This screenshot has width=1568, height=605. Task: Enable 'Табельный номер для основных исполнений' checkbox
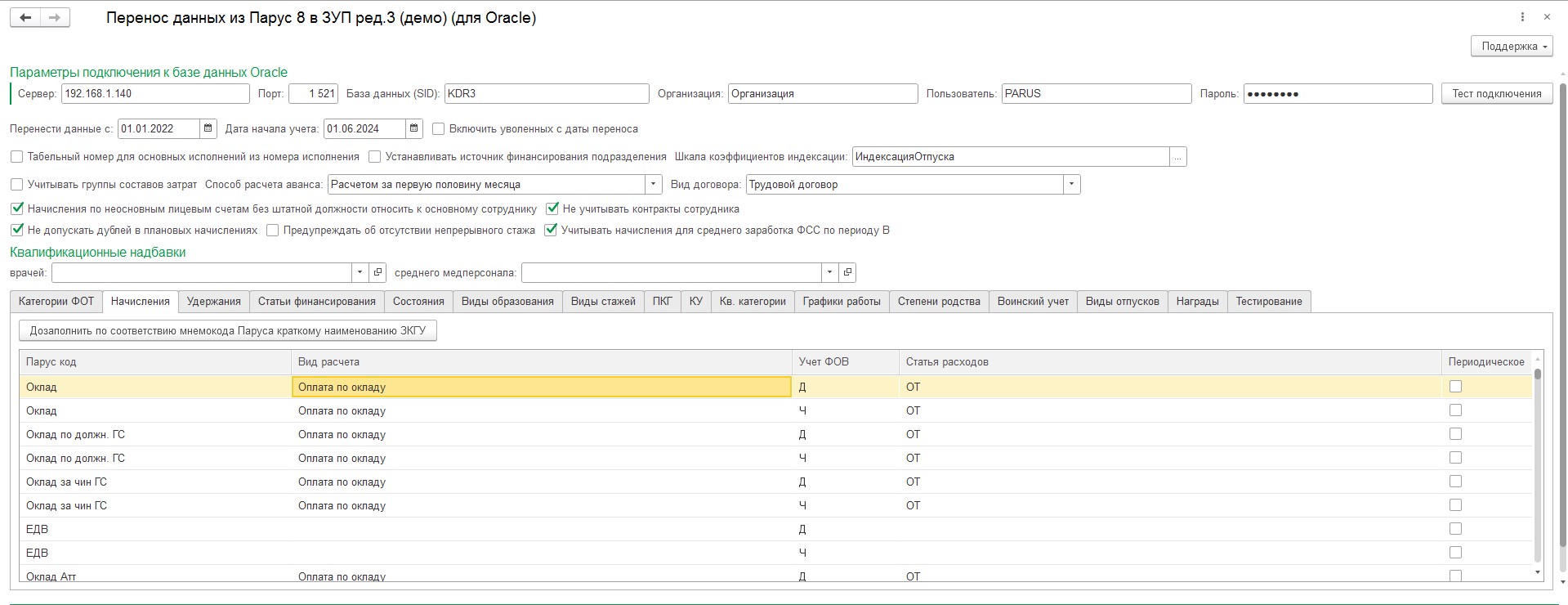click(x=16, y=156)
